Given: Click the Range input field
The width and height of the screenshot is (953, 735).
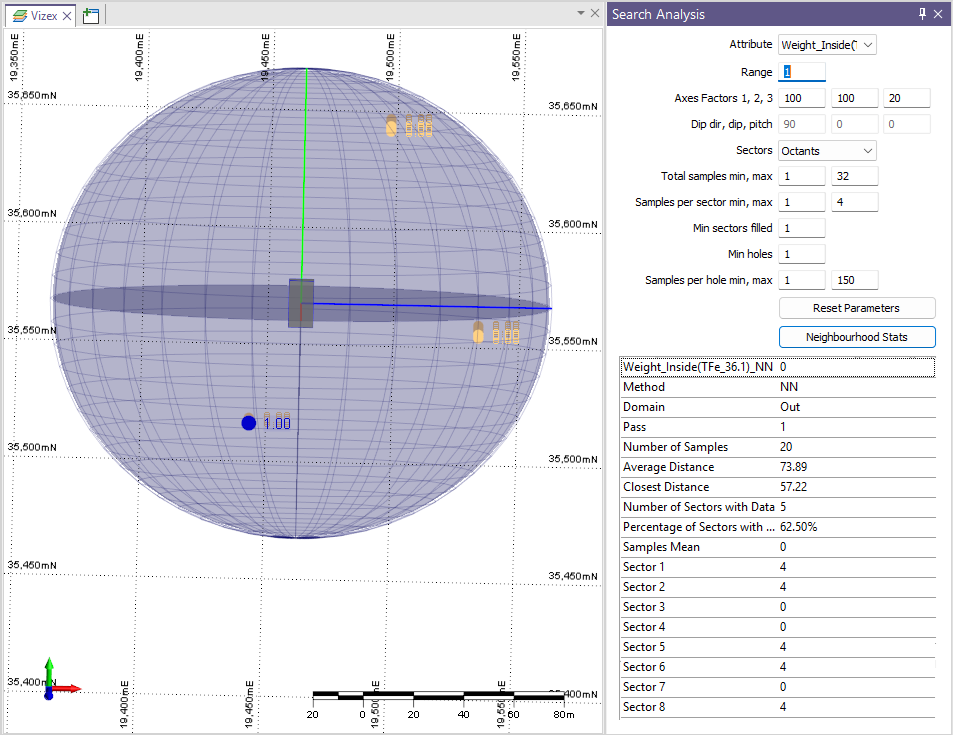Looking at the screenshot, I should (802, 72).
